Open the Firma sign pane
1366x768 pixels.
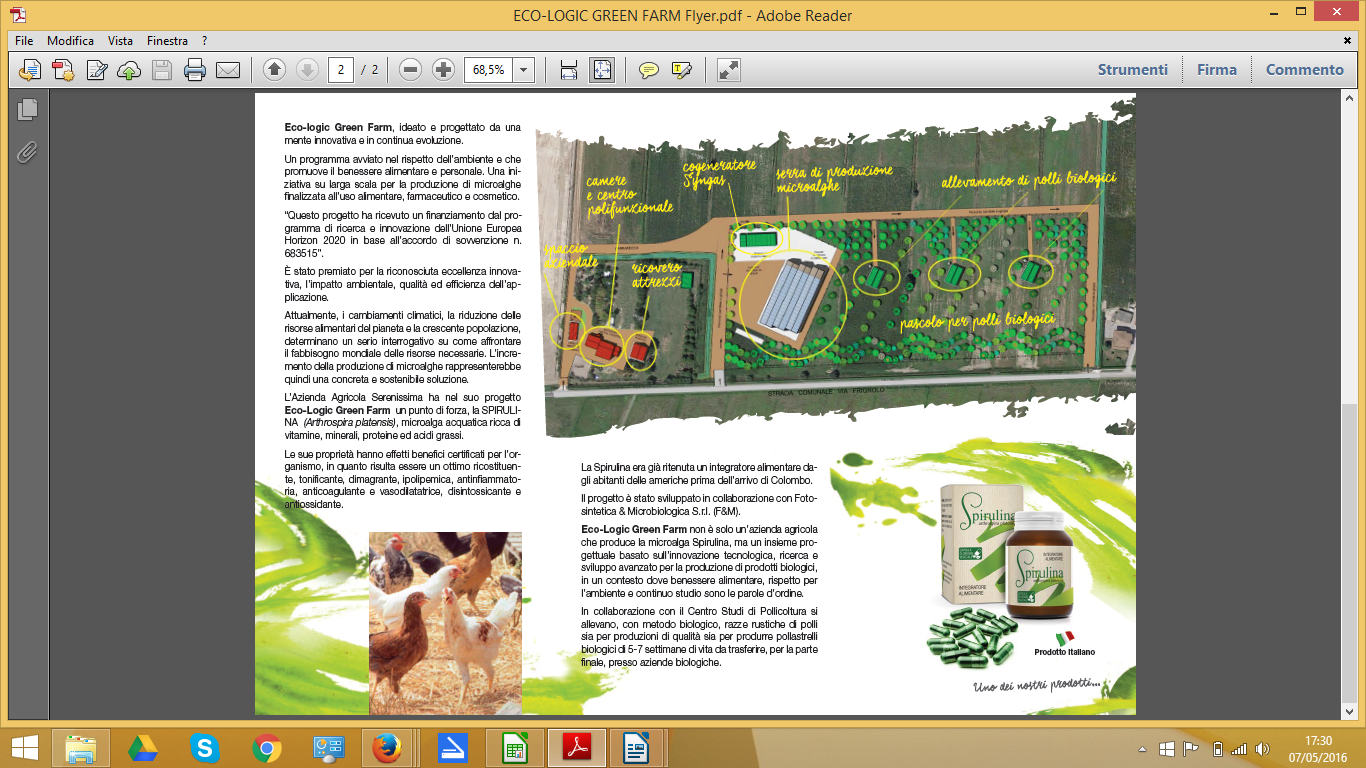[1217, 70]
